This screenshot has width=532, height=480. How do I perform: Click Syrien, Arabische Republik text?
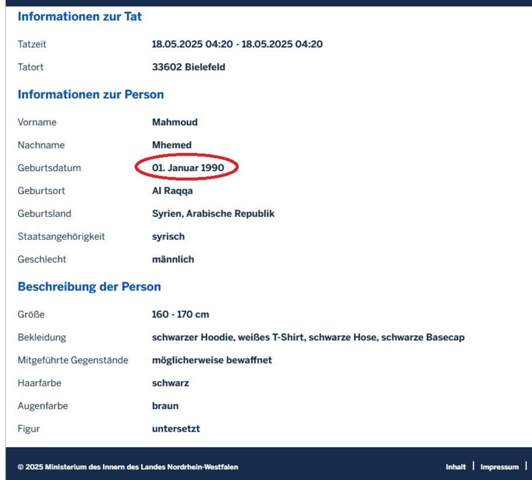[x=213, y=213]
